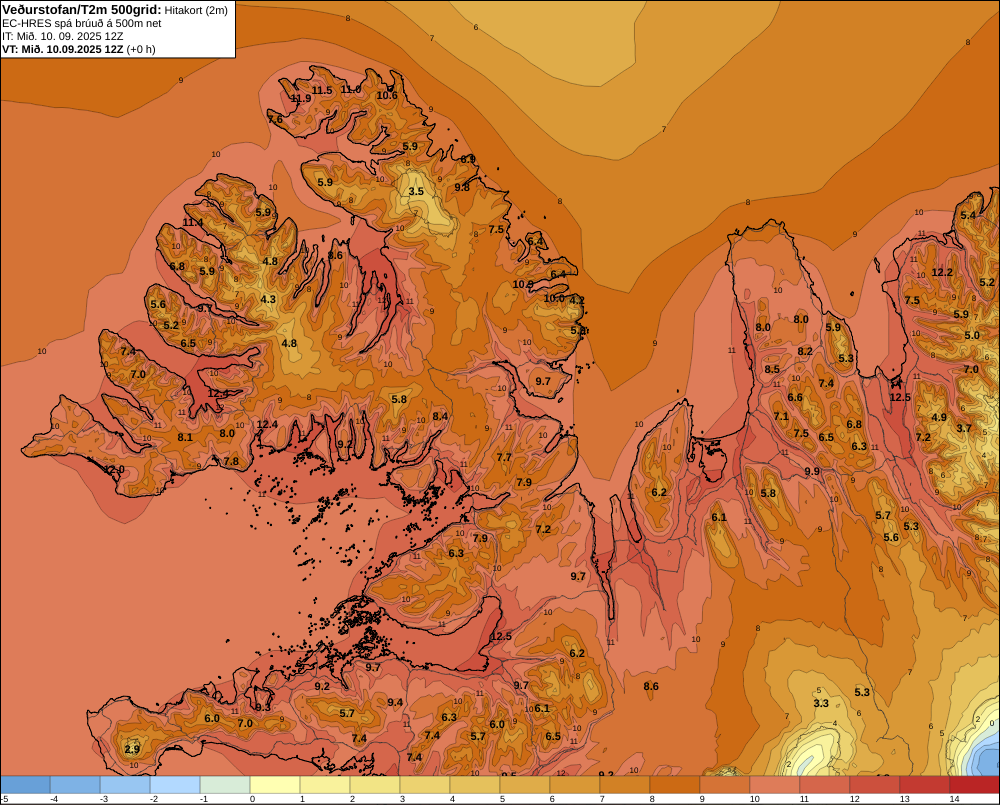Click the legend tick label 0

coord(253,799)
